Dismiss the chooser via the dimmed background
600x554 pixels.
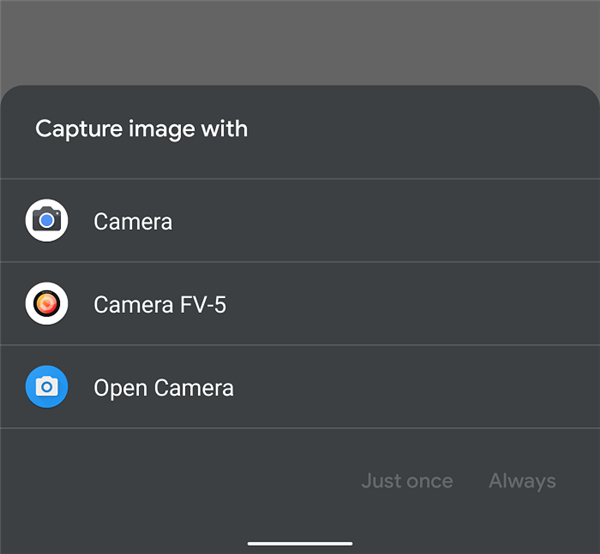pyautogui.click(x=300, y=40)
